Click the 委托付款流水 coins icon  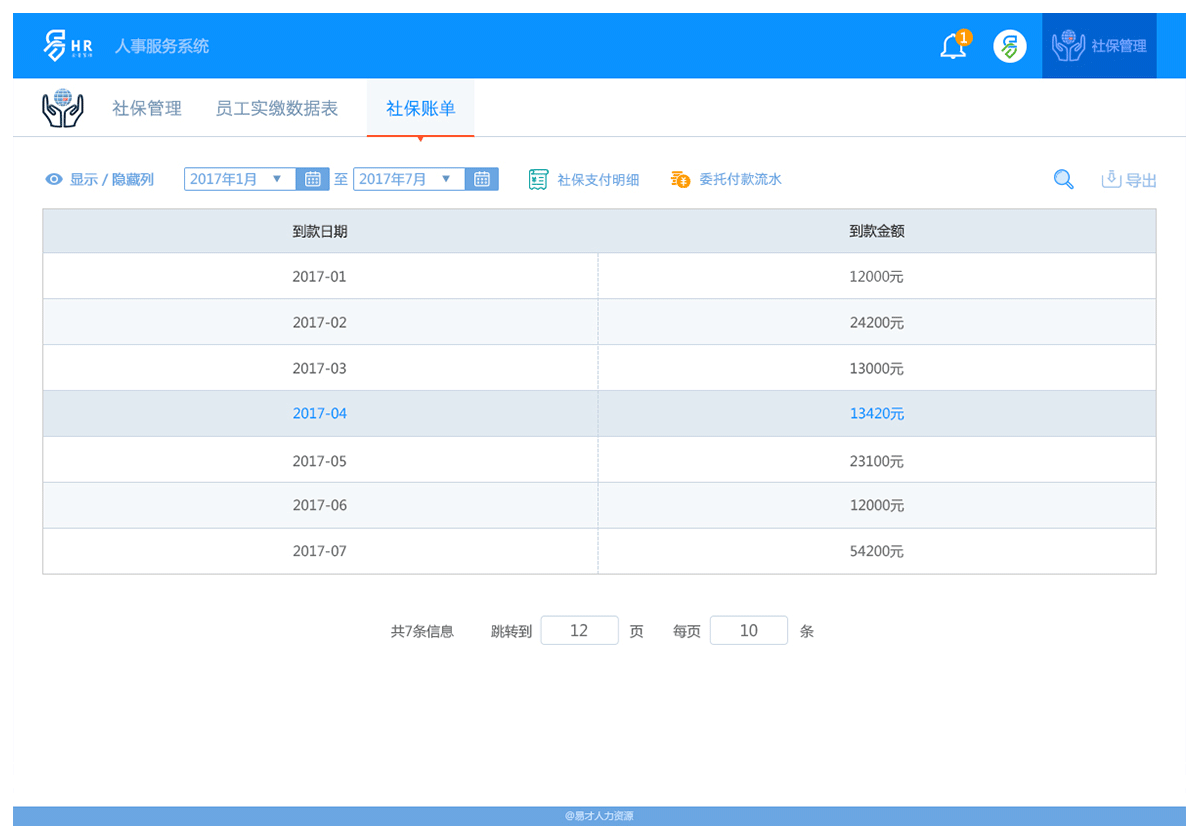[x=680, y=180]
